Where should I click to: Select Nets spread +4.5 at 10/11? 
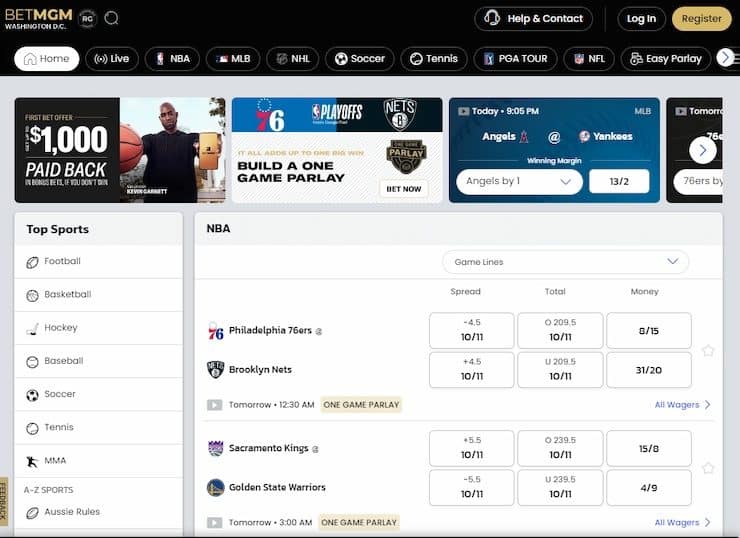pos(471,370)
